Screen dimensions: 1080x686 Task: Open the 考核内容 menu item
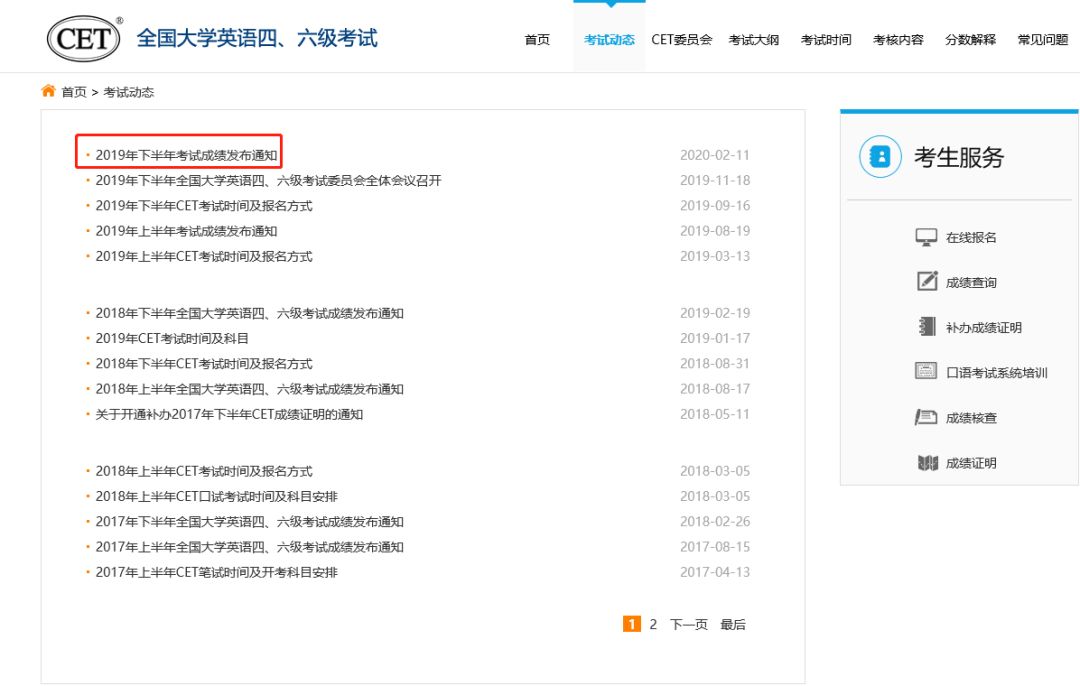point(897,40)
